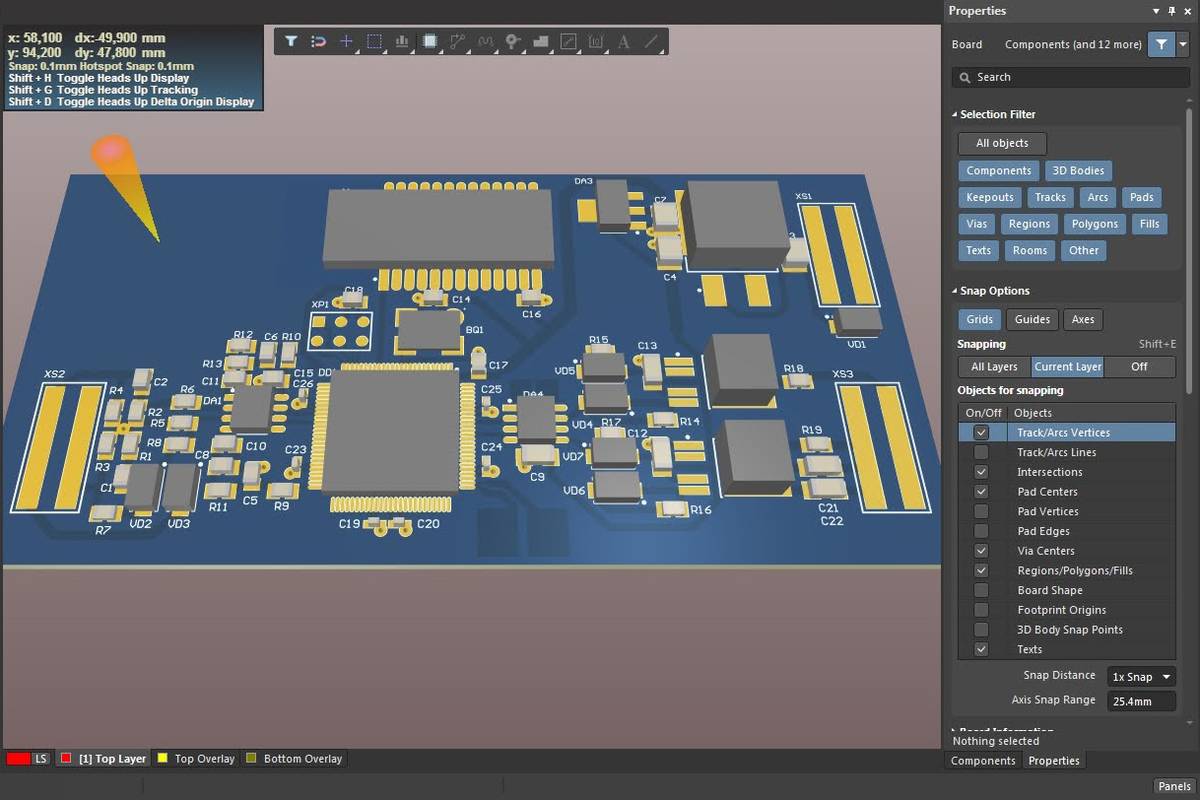Toggle Track/Arcs Vertices snapping checkbox
Screen dimensions: 1200x800
coord(981,433)
